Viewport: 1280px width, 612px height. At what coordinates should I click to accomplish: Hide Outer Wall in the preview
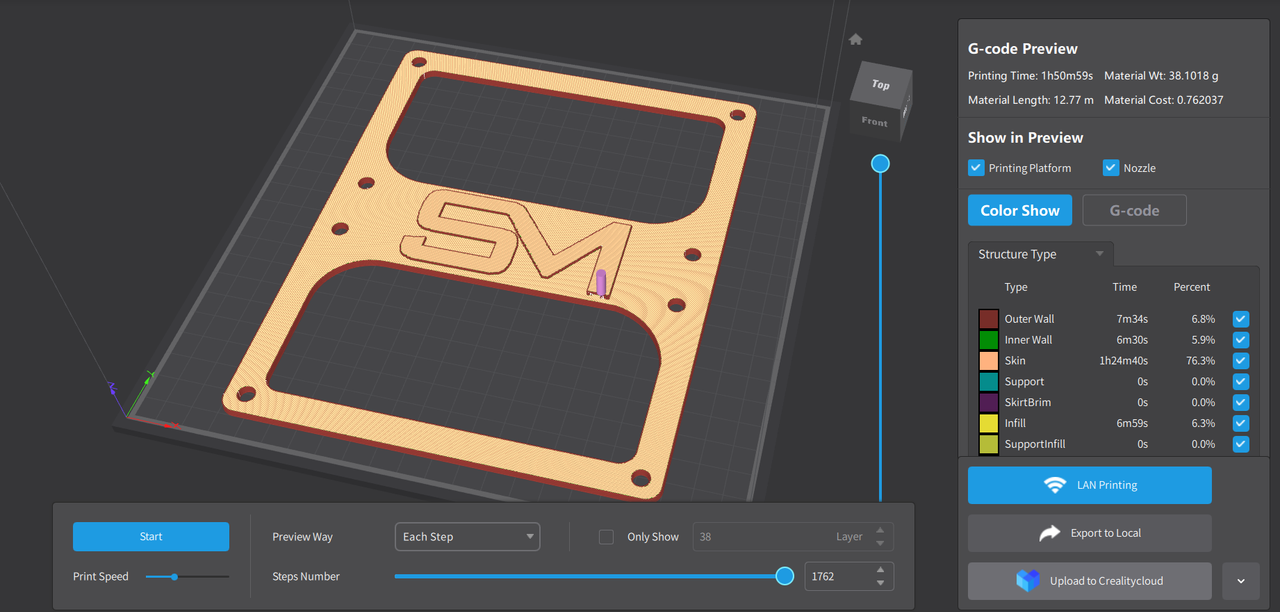click(1241, 319)
